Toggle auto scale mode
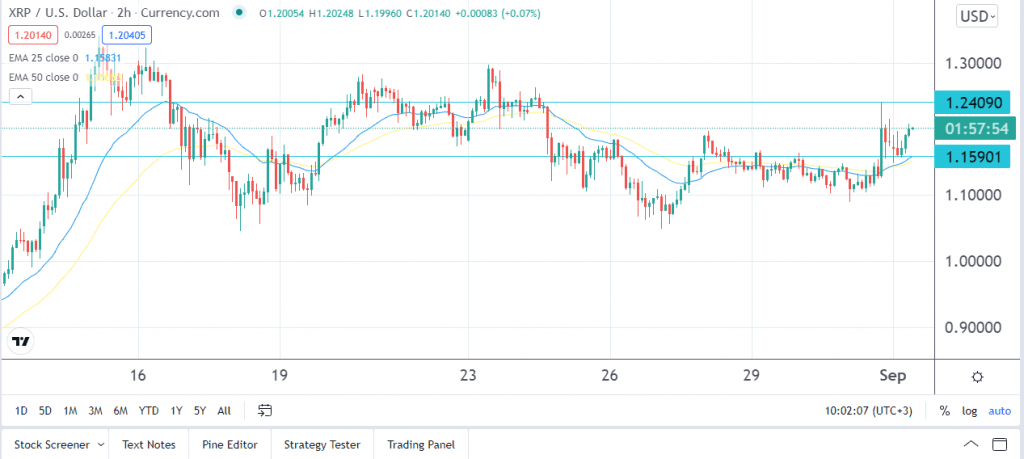Image resolution: width=1024 pixels, height=459 pixels. [x=999, y=411]
